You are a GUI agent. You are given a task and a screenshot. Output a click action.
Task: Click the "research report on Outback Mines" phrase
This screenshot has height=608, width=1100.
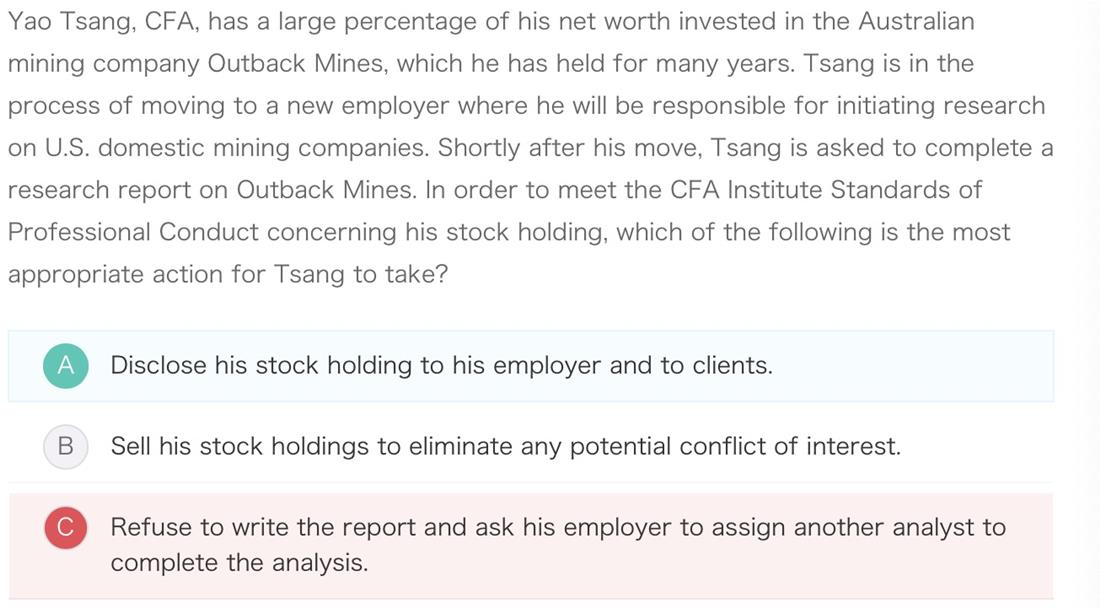[212, 190]
